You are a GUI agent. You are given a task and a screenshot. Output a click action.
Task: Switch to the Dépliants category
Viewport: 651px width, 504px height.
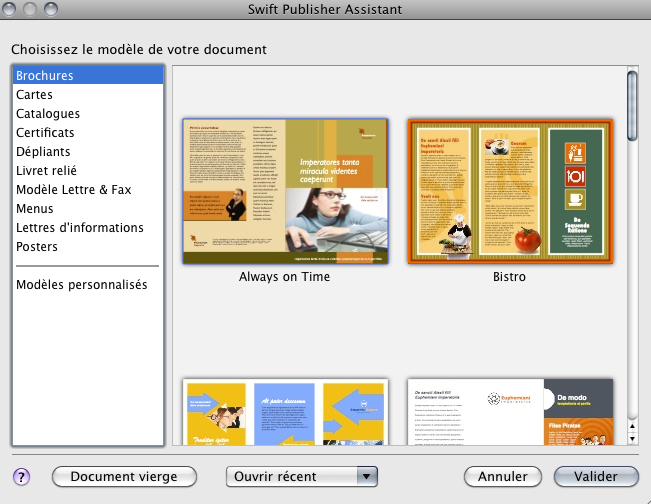click(43, 152)
